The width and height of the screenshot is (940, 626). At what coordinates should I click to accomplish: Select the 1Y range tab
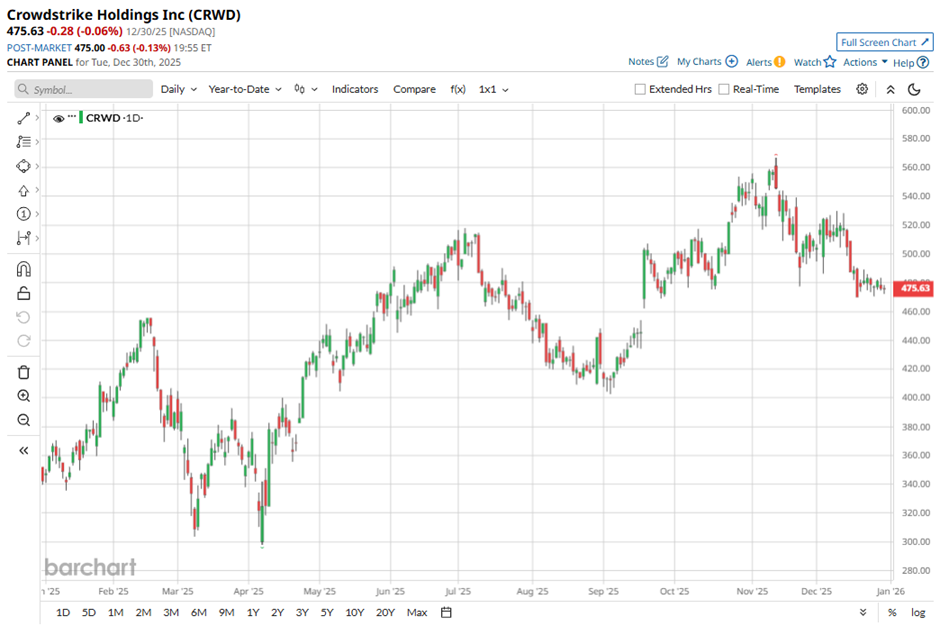pyautogui.click(x=253, y=612)
